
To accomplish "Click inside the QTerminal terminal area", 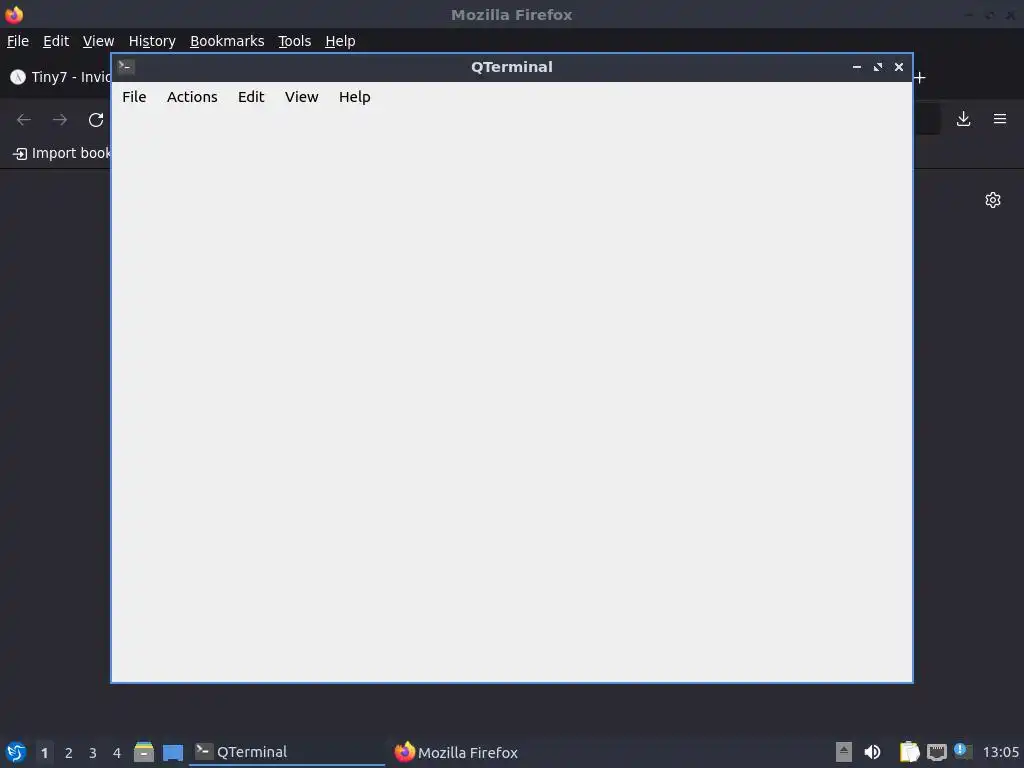I will coord(512,396).
